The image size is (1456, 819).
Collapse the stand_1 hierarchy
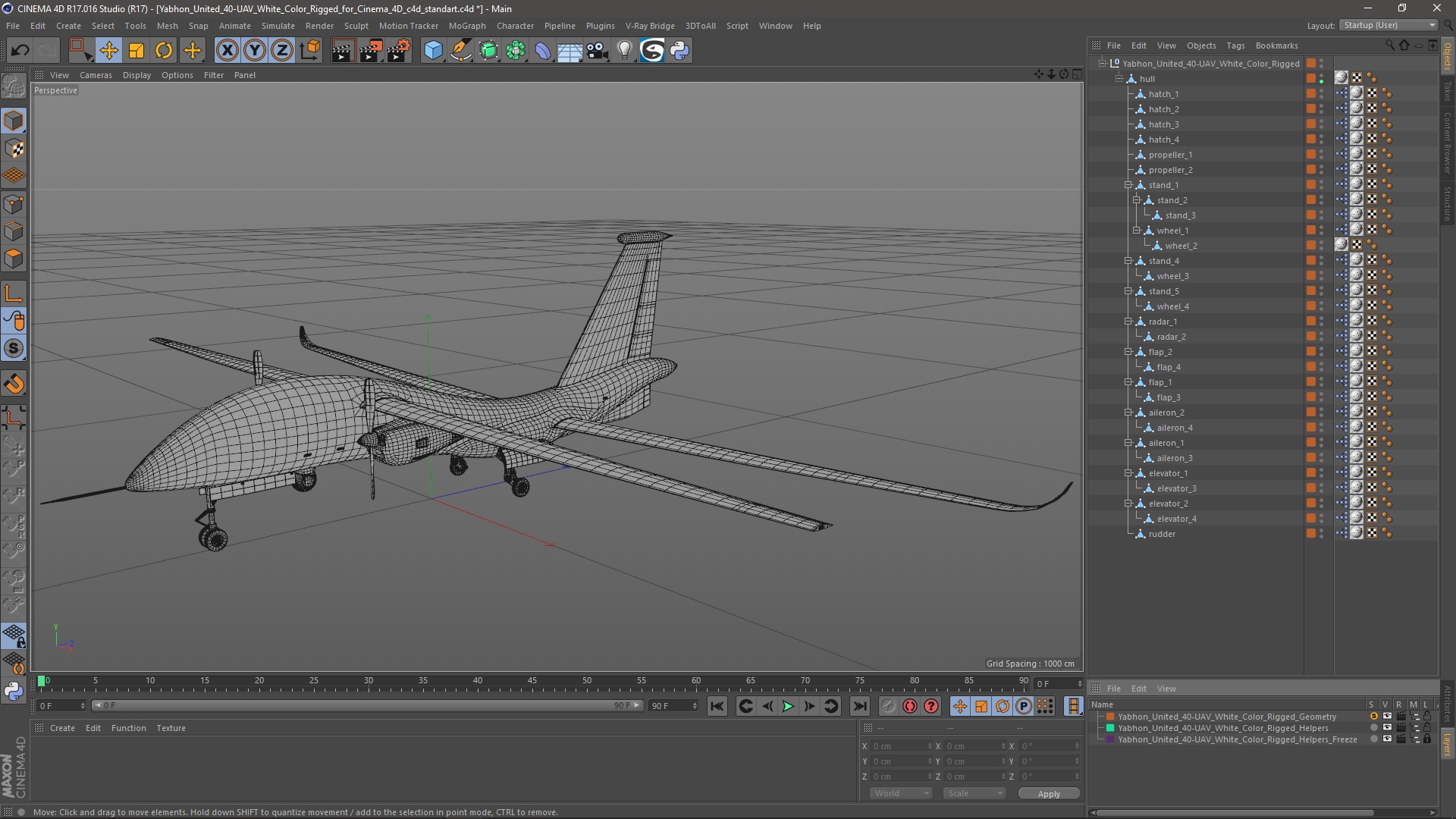coord(1128,185)
